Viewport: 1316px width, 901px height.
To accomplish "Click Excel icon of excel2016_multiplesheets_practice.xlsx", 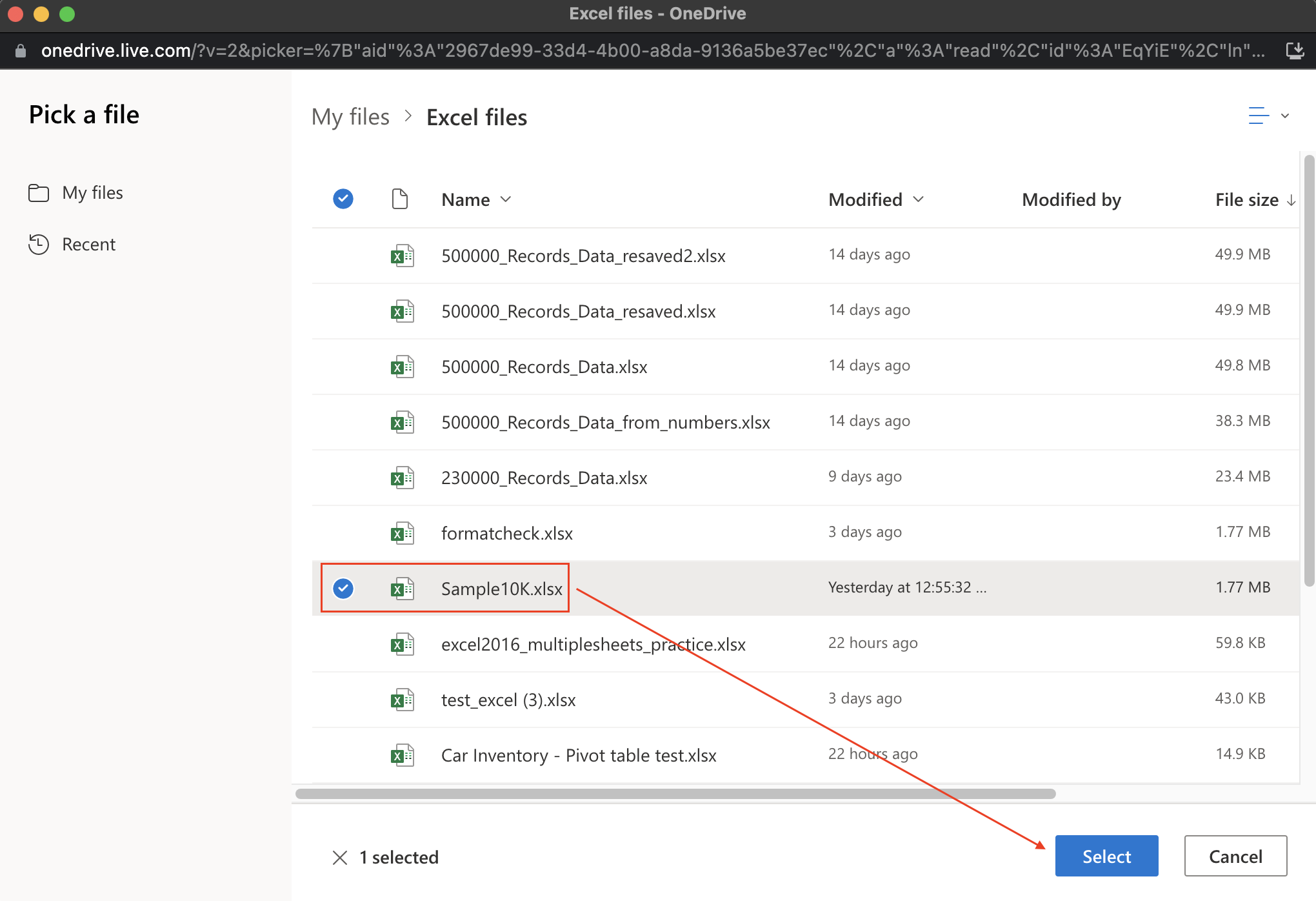I will [x=403, y=644].
